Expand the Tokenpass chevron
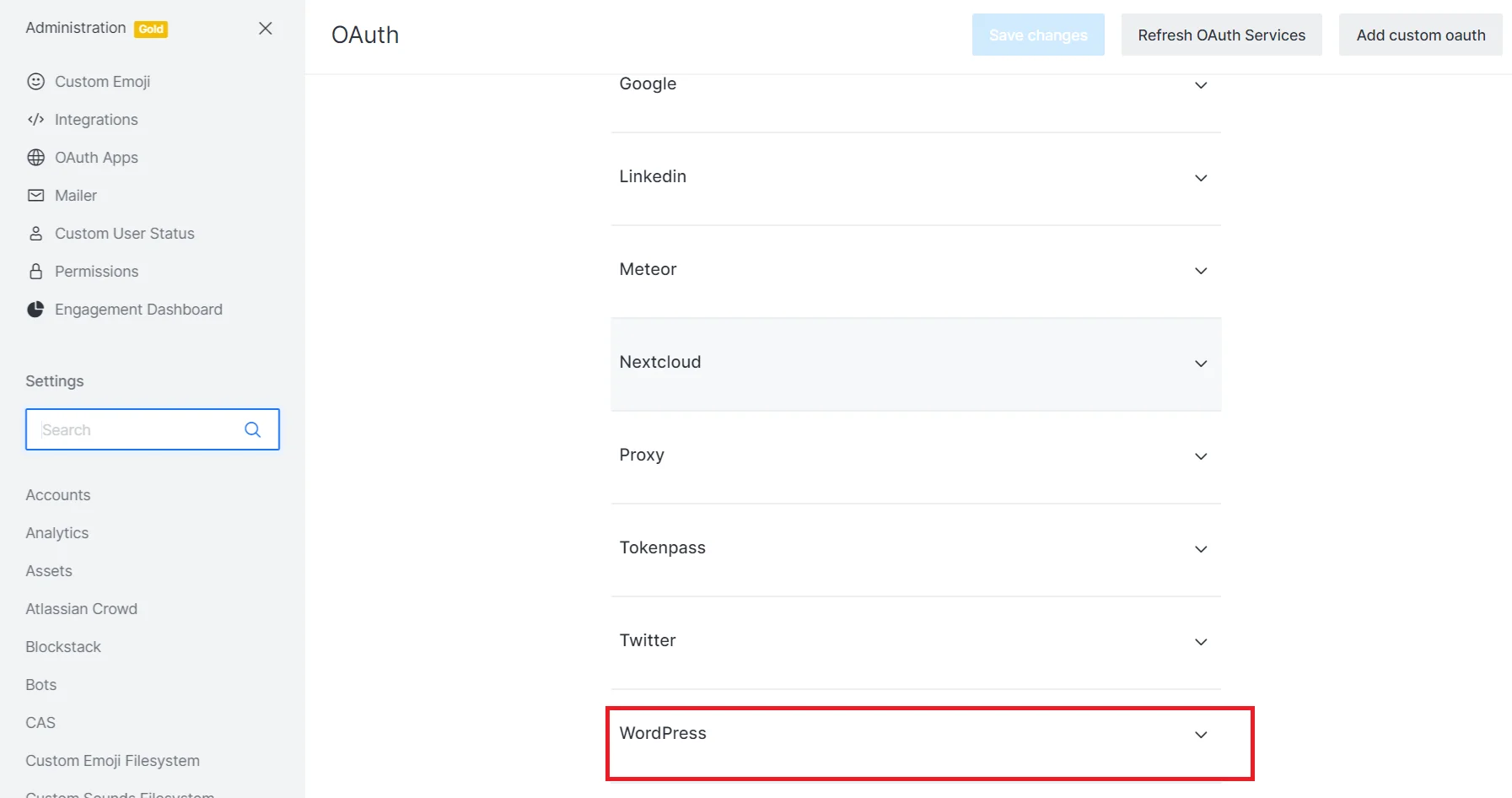The height and width of the screenshot is (798, 1512). pos(1201,548)
